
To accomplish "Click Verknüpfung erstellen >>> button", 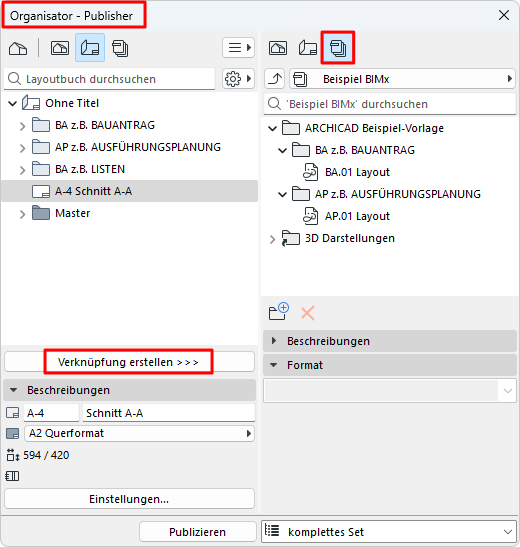I will (x=129, y=362).
